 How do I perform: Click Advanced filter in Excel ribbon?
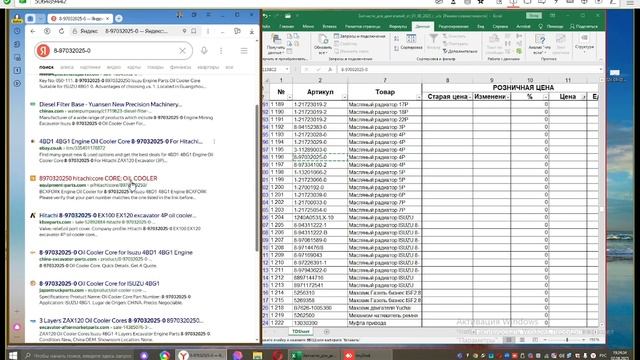[460, 51]
